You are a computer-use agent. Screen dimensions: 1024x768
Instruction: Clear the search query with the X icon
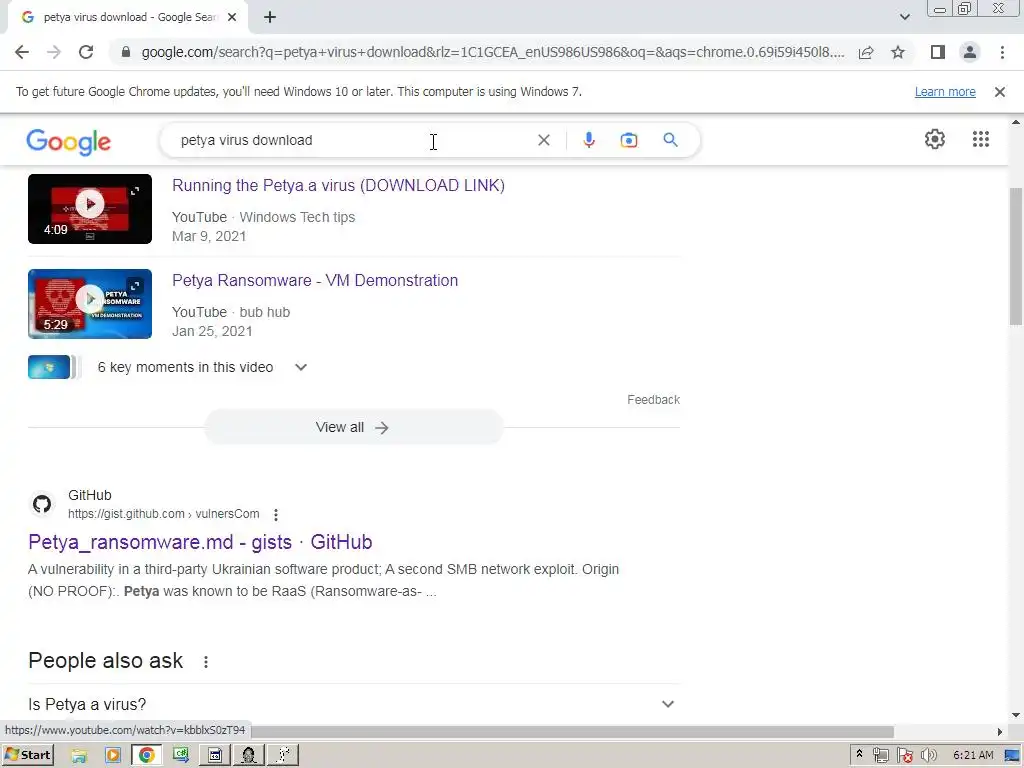pos(543,140)
